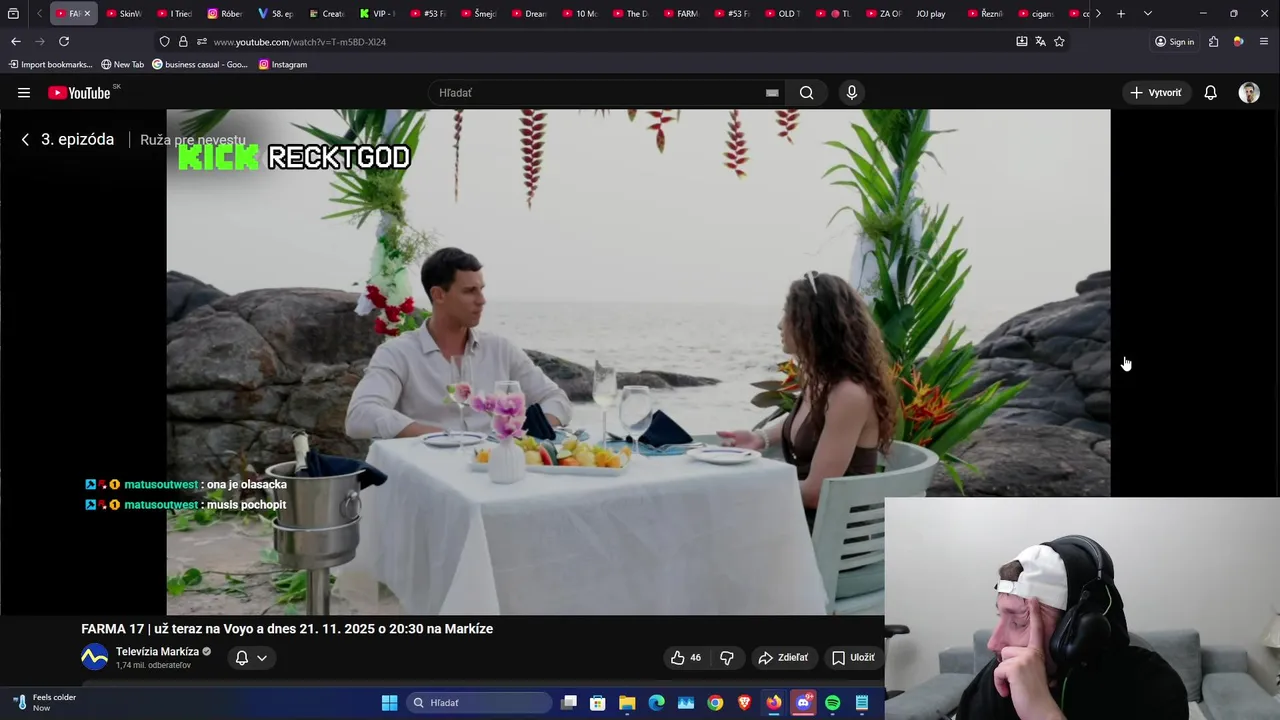The width and height of the screenshot is (1280, 720).
Task: Open Discord from the taskbar
Action: [803, 703]
